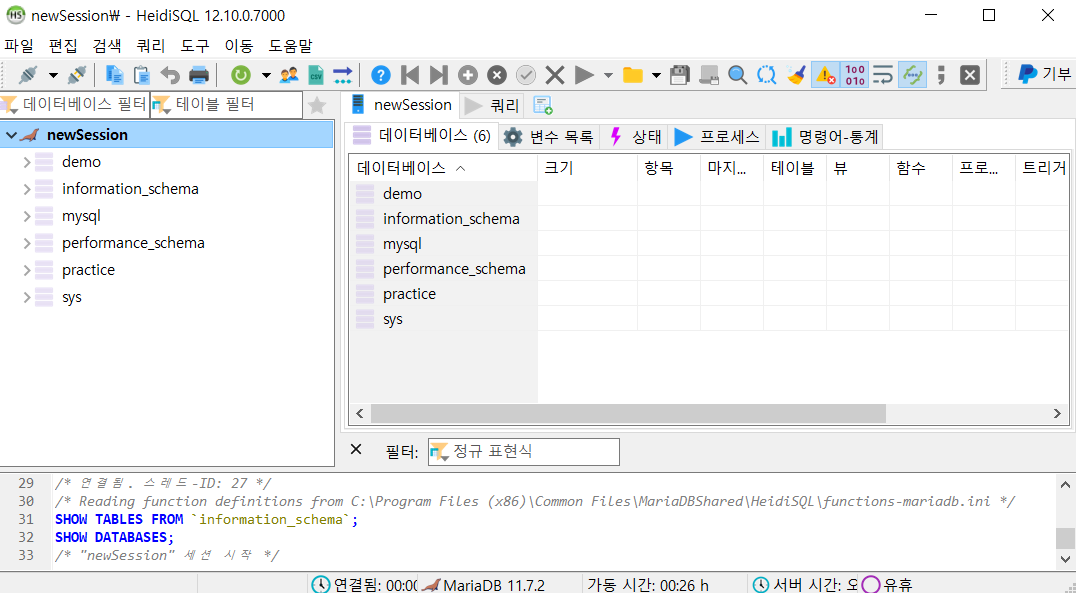The height and width of the screenshot is (593, 1076).
Task: Open the session manager plug icon
Action: click(x=28, y=74)
